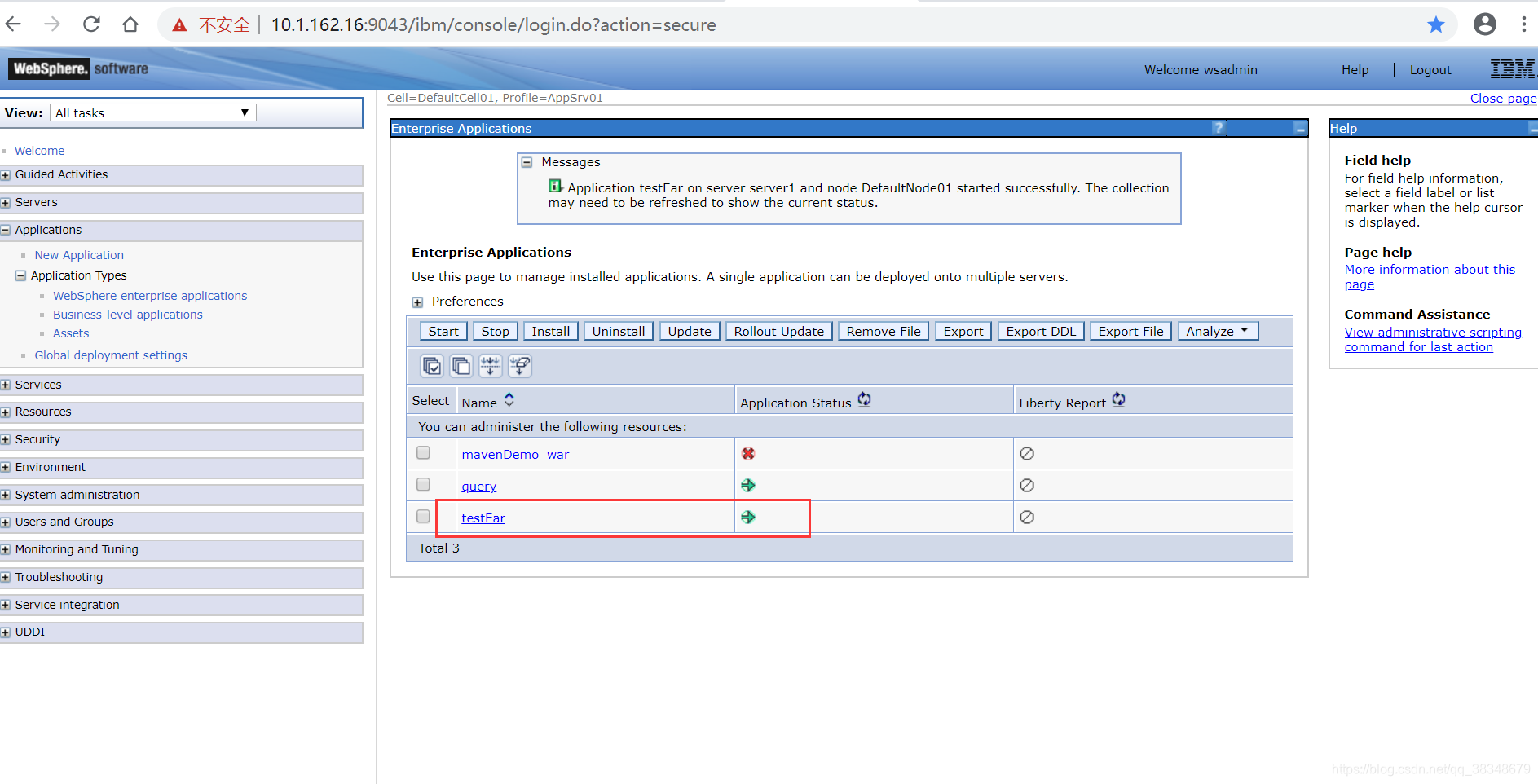Open the Analyze dropdown button
The height and width of the screenshot is (784, 1538).
click(x=1218, y=331)
